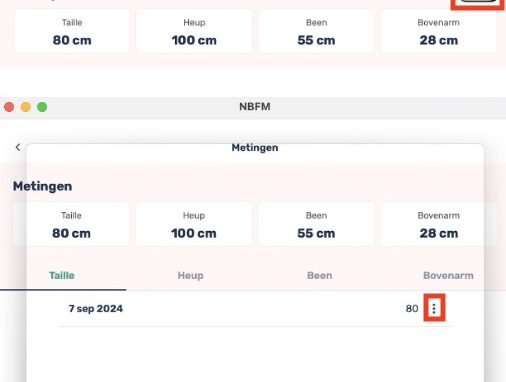Click the Heup 100 cm card above the NBFM title bar
The width and height of the screenshot is (506, 382).
click(194, 32)
